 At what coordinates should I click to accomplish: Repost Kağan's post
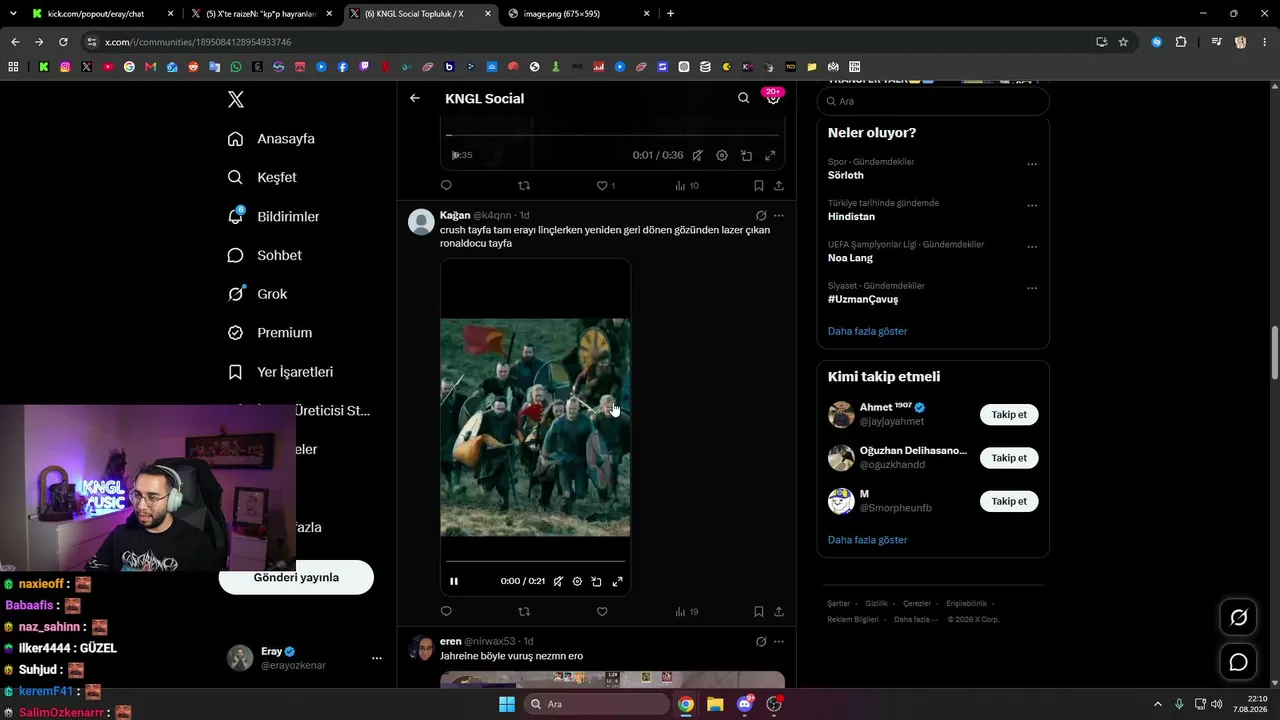(x=524, y=612)
